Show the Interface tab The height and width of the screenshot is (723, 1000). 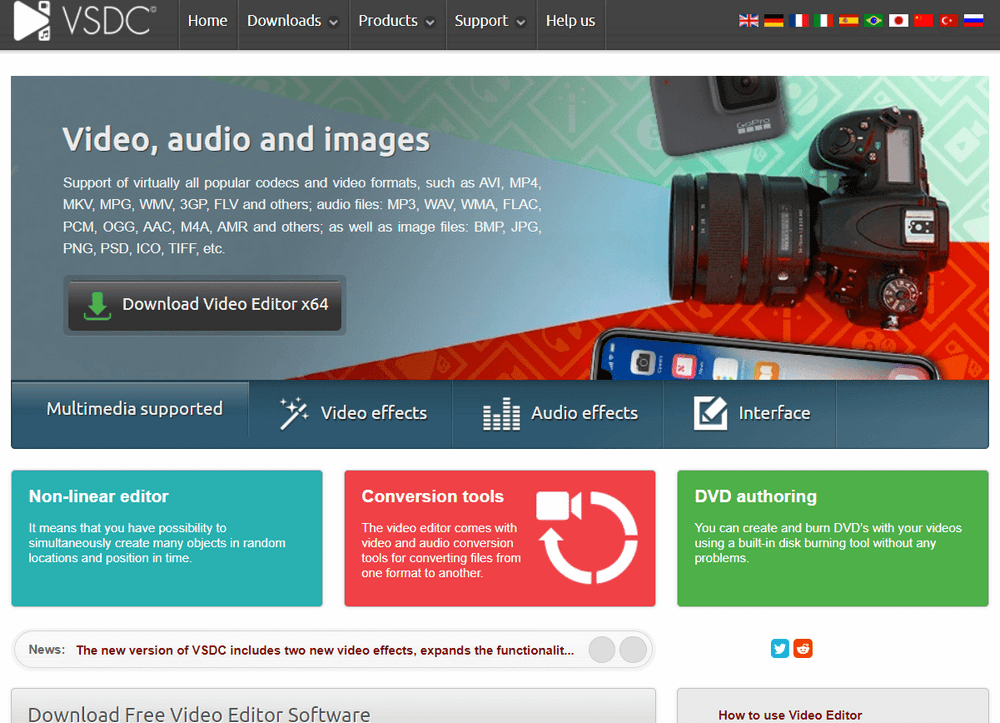(752, 413)
